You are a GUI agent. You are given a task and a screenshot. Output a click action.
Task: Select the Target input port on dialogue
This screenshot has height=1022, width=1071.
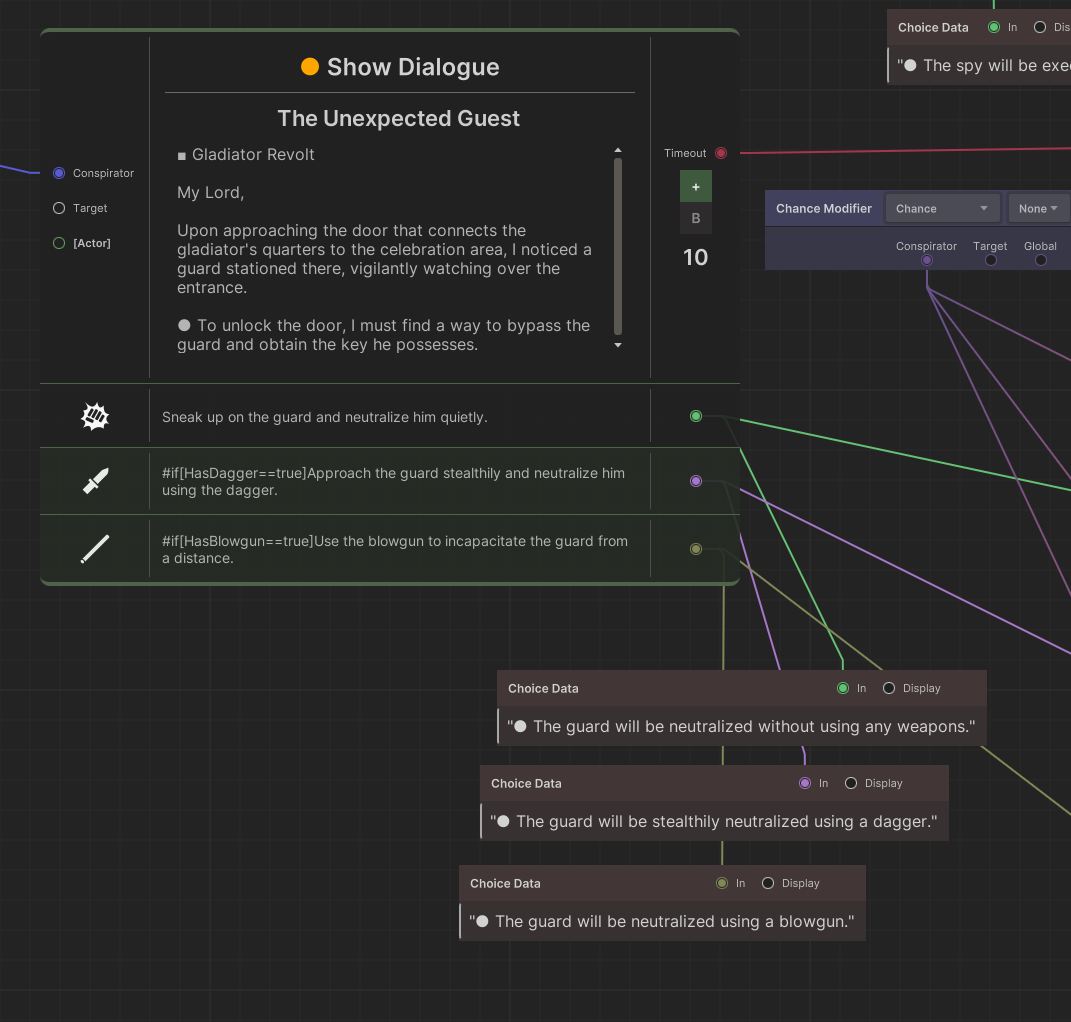point(59,208)
